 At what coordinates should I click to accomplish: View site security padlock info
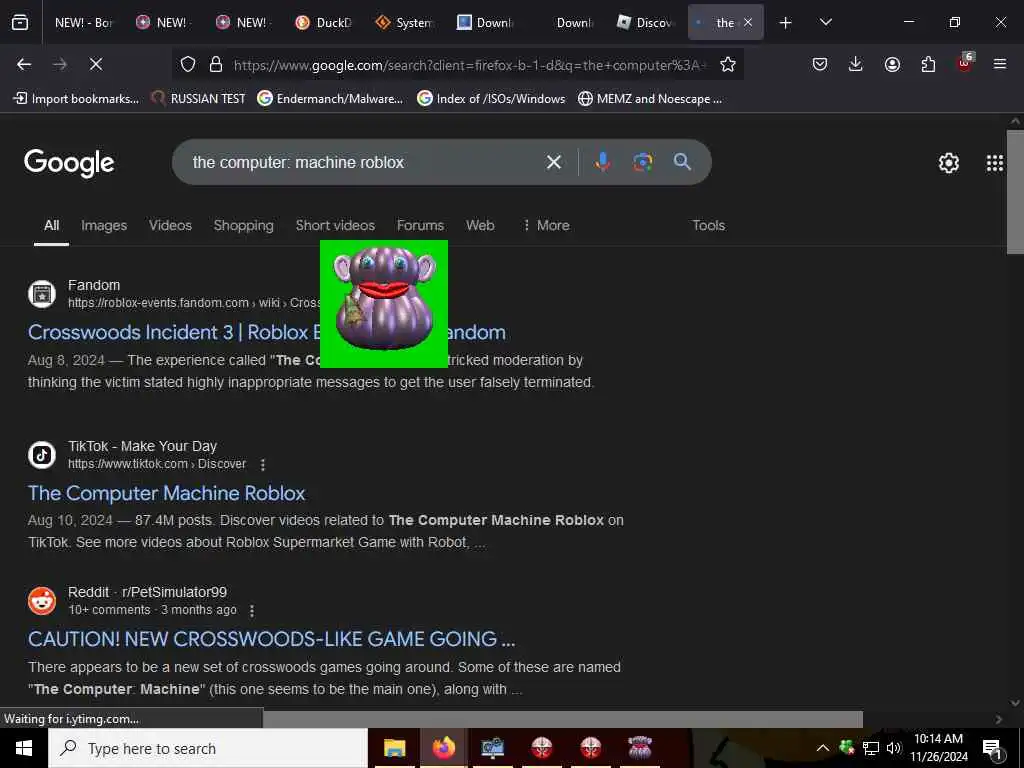pyautogui.click(x=216, y=64)
